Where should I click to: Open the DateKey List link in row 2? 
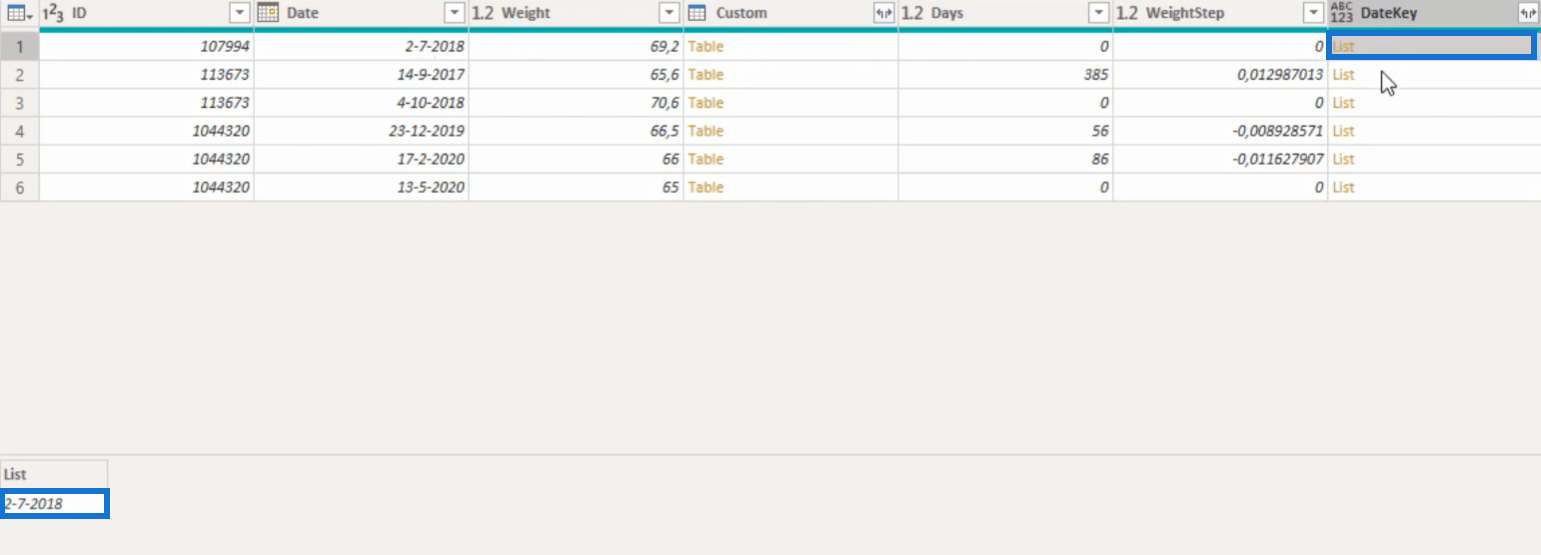[x=1343, y=75]
